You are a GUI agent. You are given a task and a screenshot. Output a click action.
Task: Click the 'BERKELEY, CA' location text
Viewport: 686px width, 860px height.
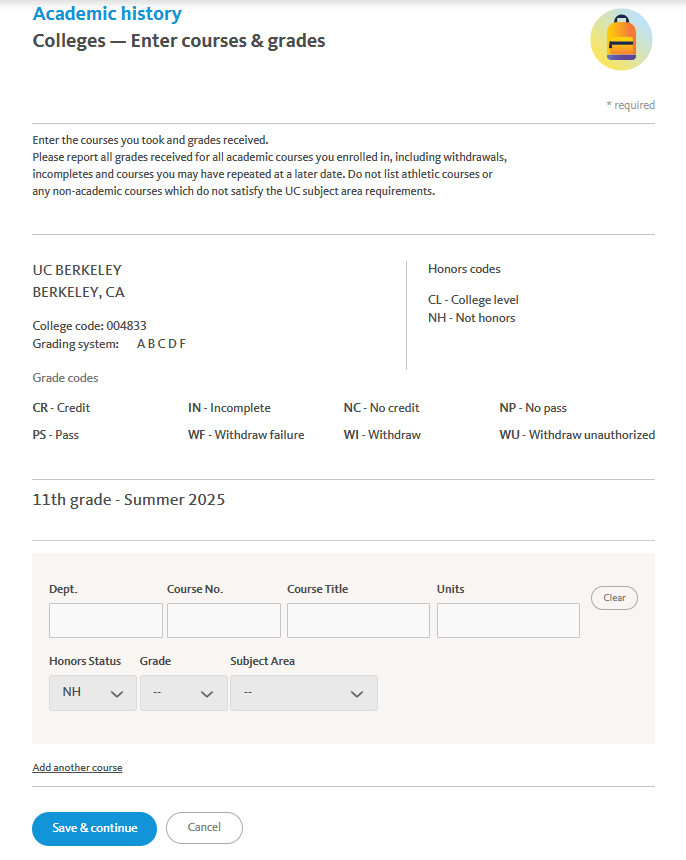78,292
